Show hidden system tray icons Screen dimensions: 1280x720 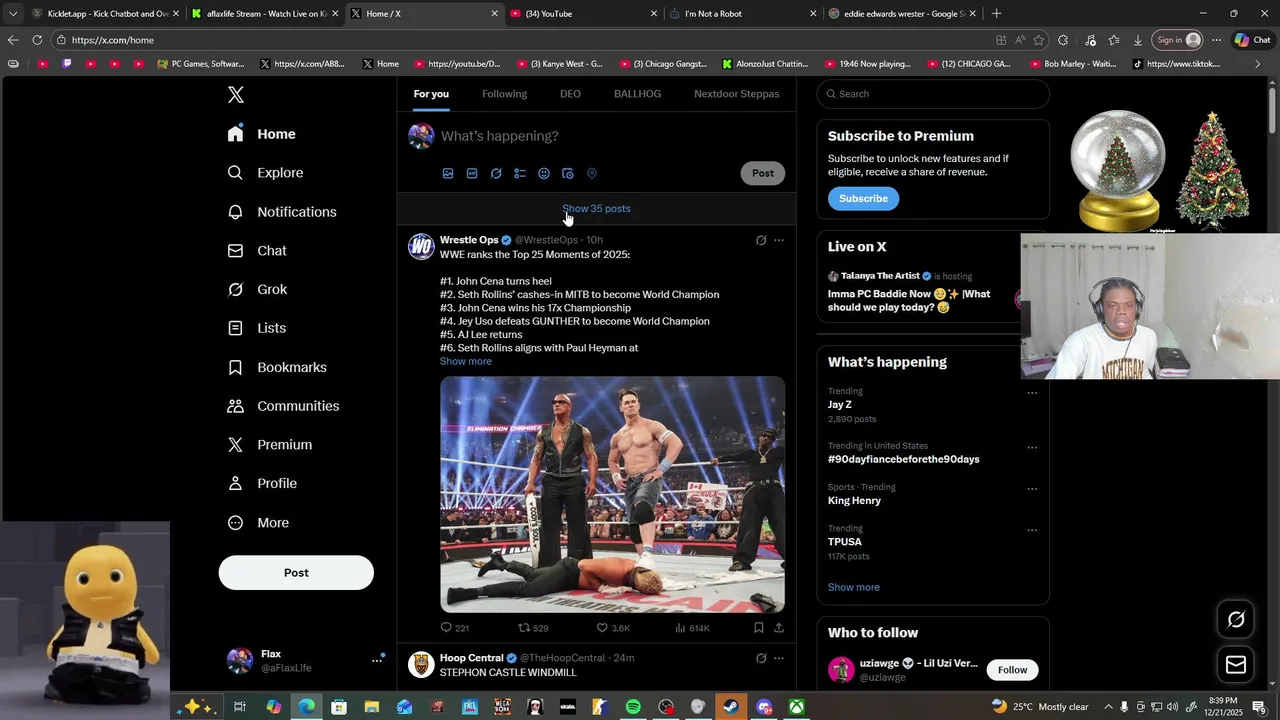click(1108, 707)
